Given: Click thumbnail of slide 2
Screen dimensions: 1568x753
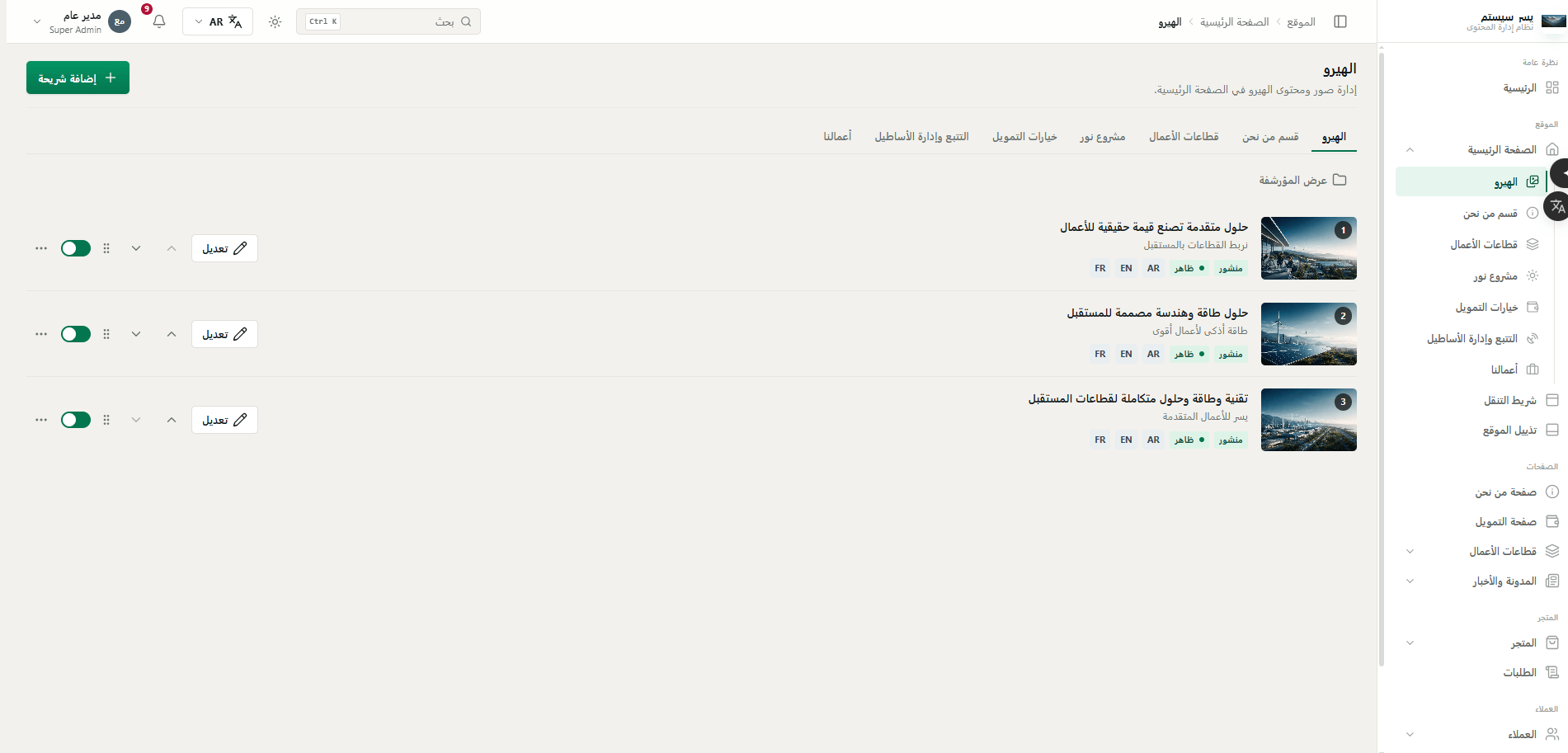Looking at the screenshot, I should click(x=1309, y=334).
